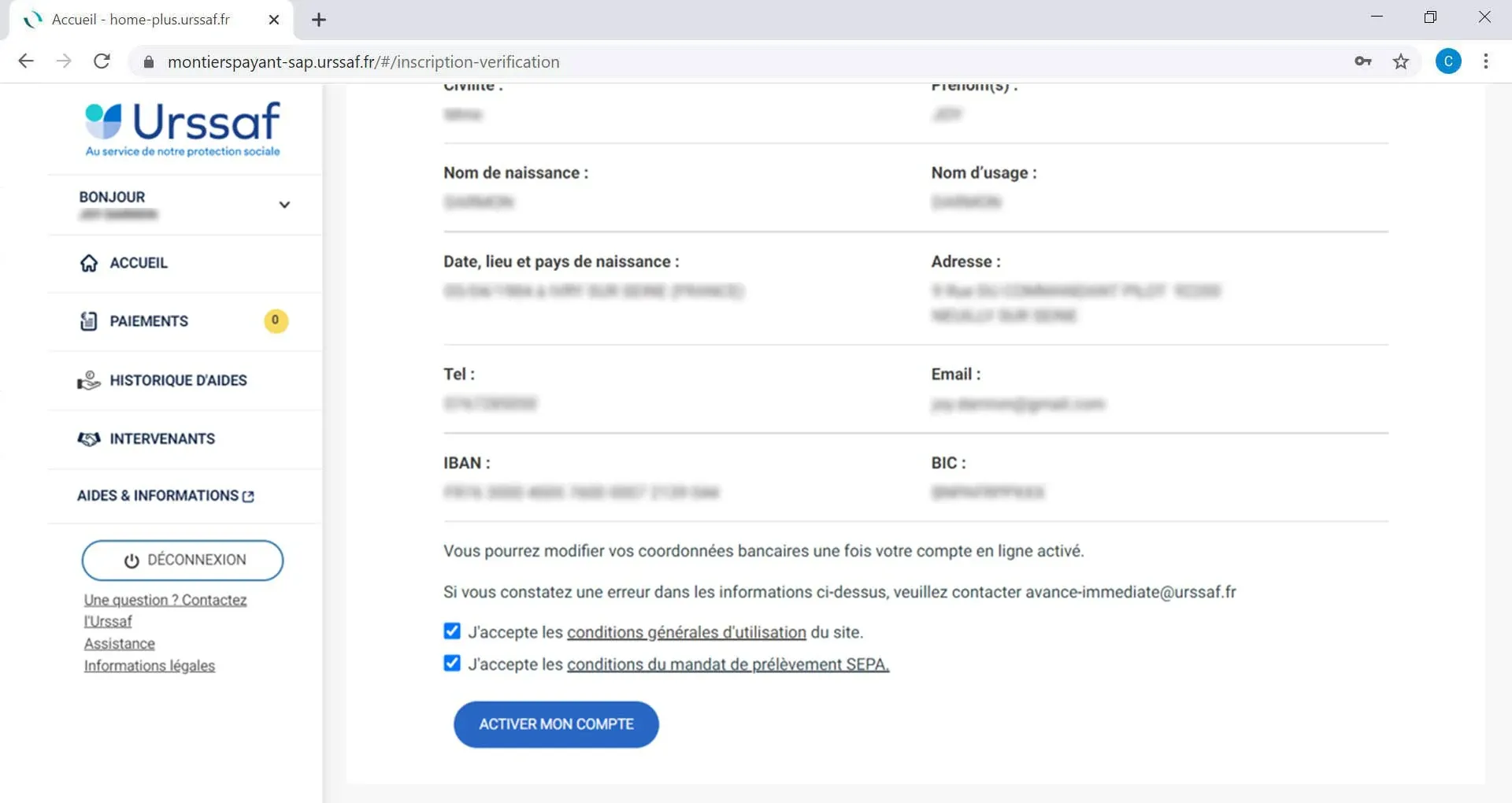Click the Paiements document icon
The image size is (1512, 803).
(x=89, y=321)
